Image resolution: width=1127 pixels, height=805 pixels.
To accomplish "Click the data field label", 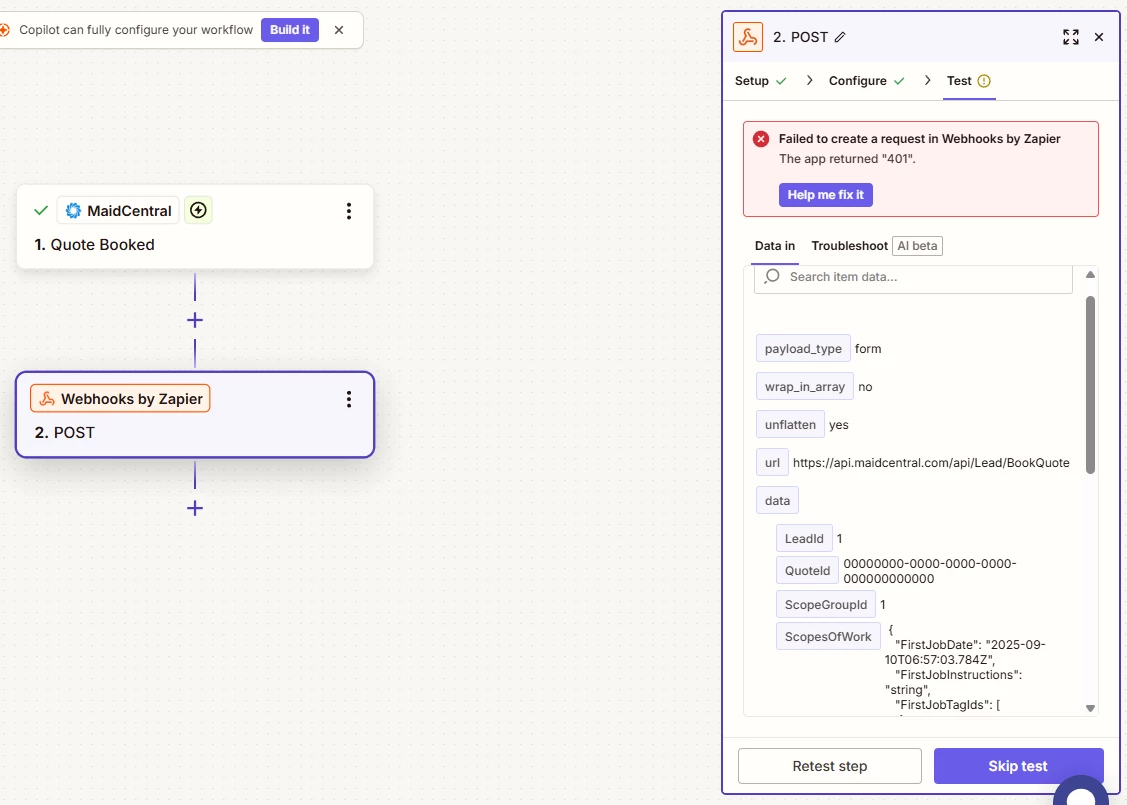I will pyautogui.click(x=777, y=501).
